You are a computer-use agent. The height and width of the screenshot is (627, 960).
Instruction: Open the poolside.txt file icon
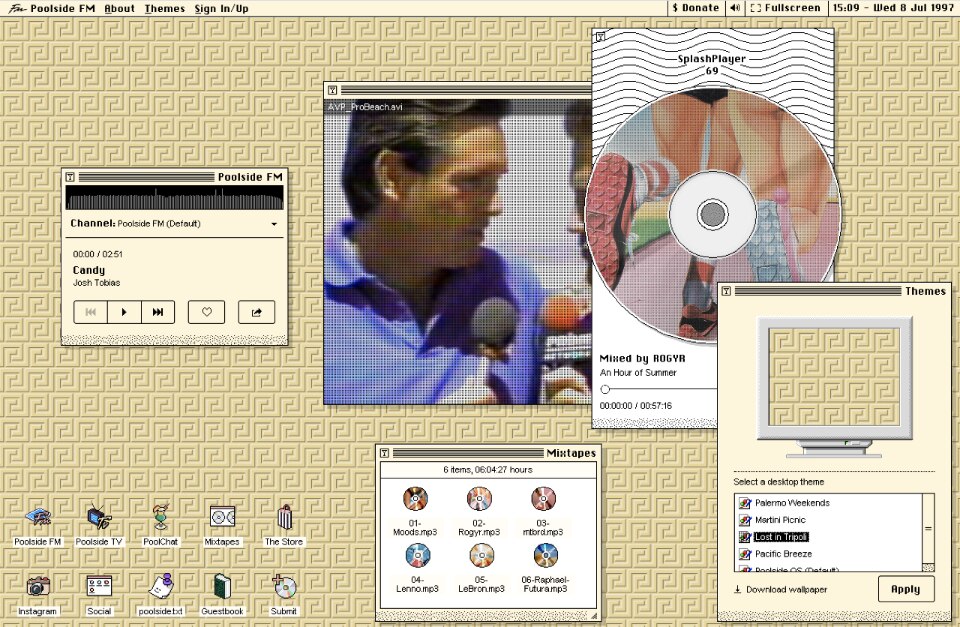[160, 586]
